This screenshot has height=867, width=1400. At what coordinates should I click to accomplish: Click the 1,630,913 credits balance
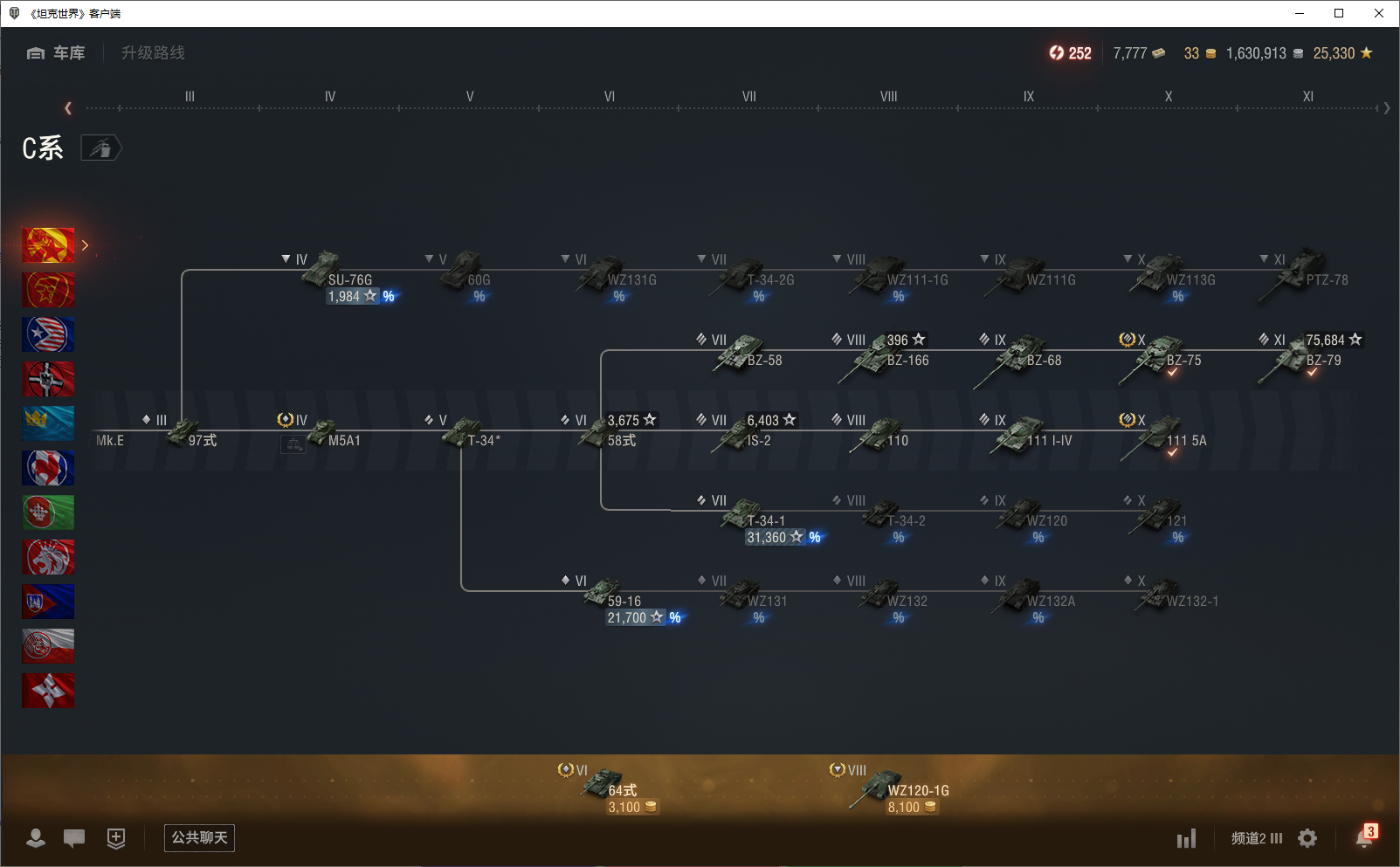point(1265,53)
